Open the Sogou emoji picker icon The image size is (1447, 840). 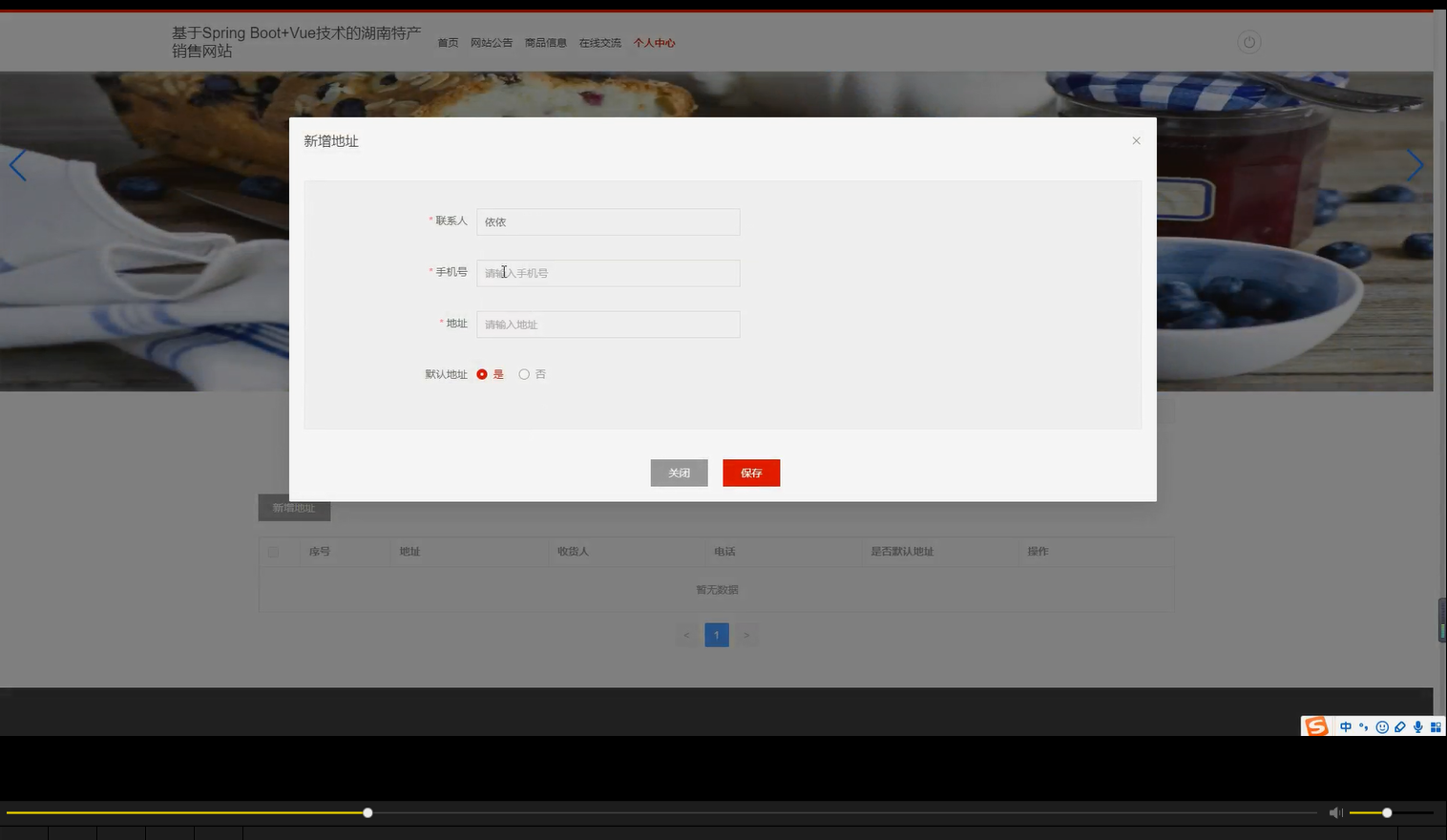pos(1381,726)
